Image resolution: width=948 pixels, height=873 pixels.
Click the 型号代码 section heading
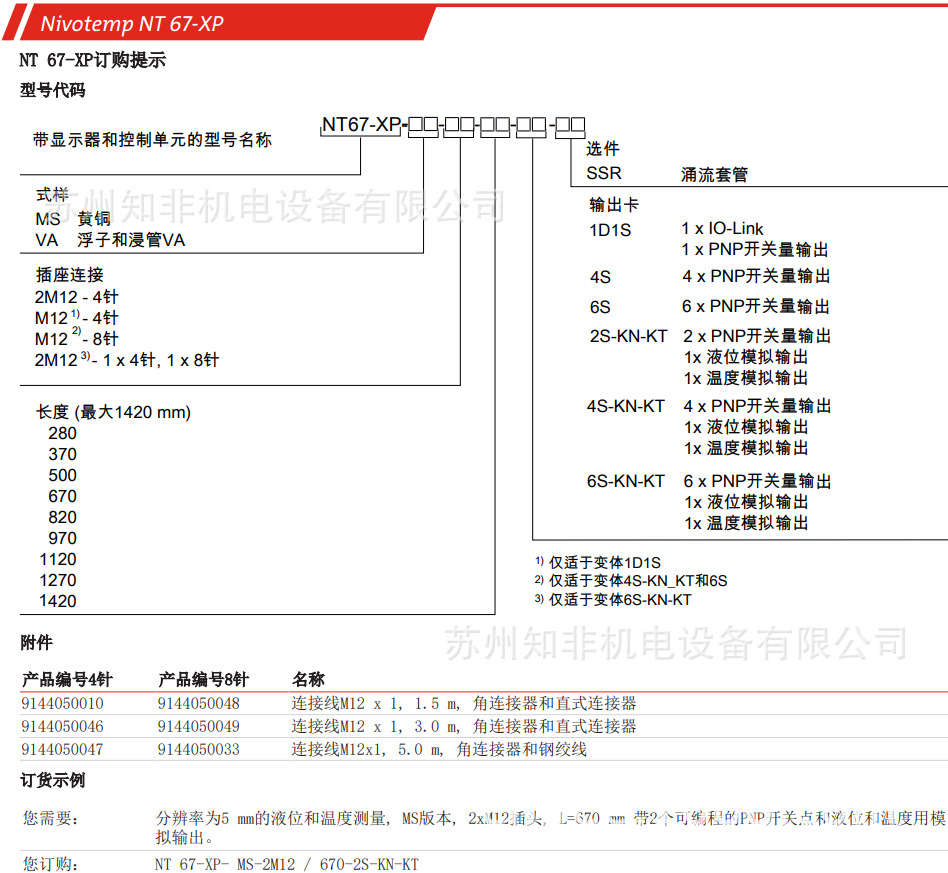tap(53, 90)
